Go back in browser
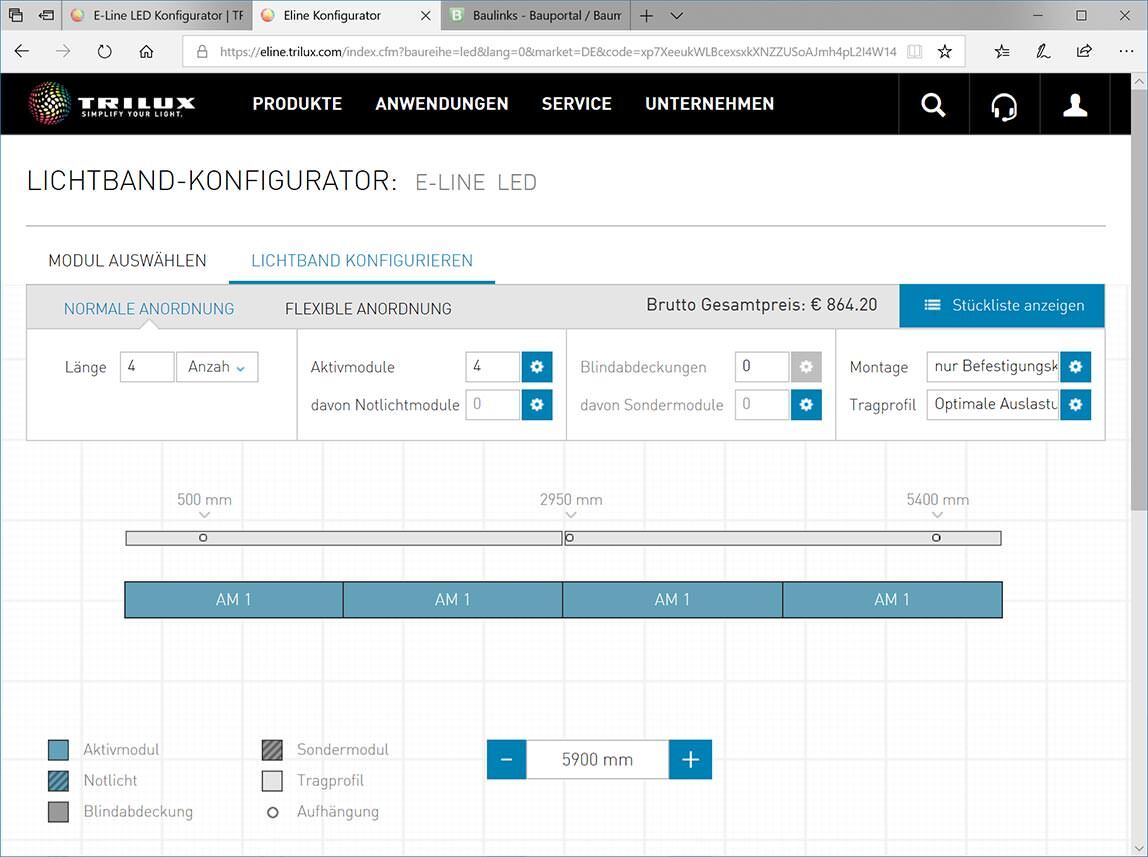 22,51
